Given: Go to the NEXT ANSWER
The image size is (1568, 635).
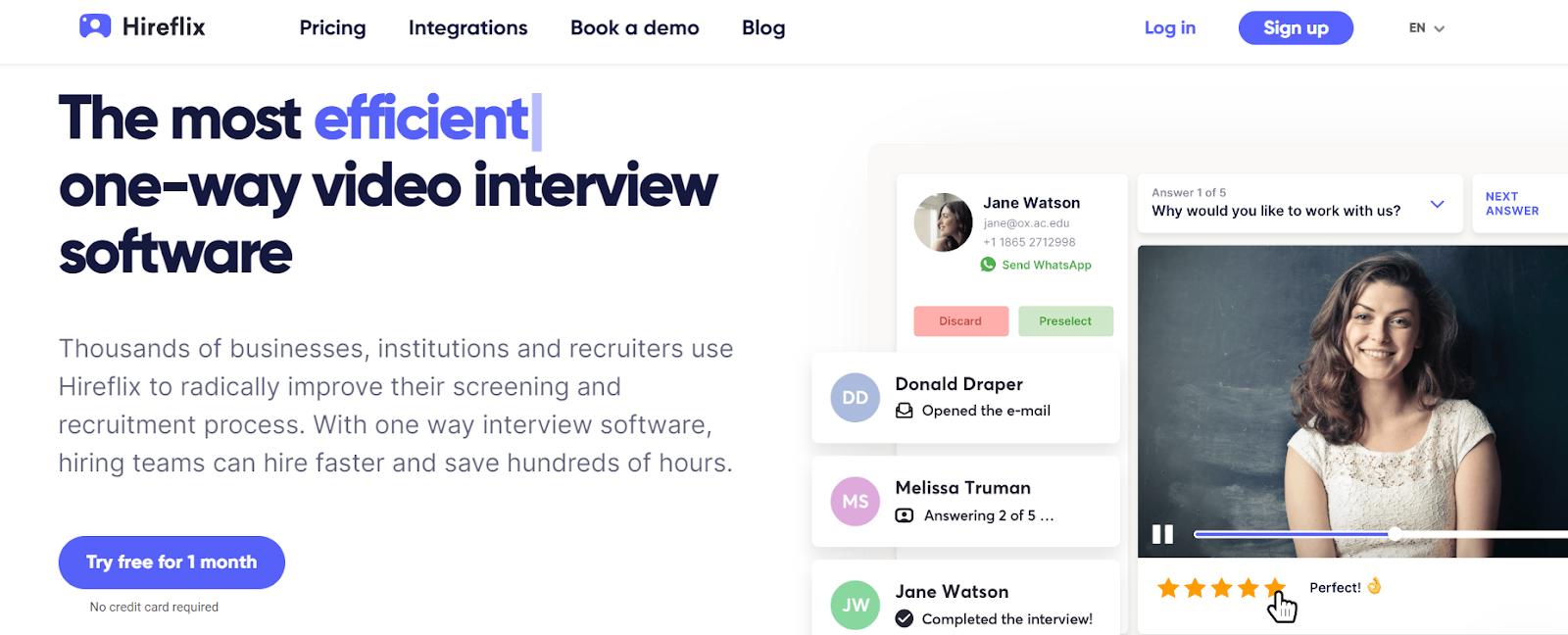Looking at the screenshot, I should pyautogui.click(x=1512, y=204).
